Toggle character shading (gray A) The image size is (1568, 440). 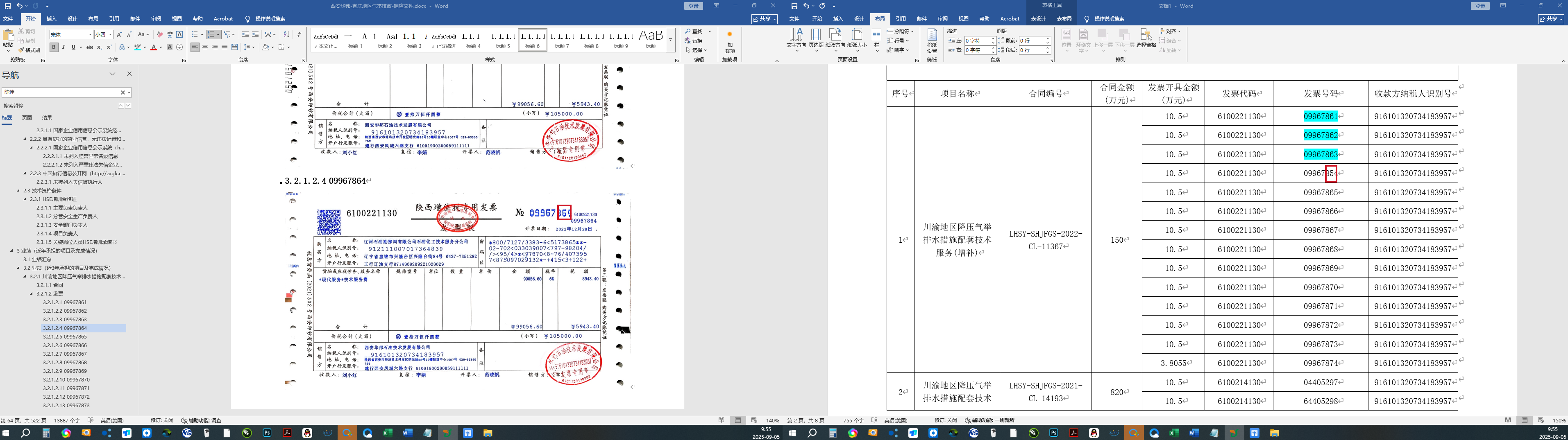169,47
